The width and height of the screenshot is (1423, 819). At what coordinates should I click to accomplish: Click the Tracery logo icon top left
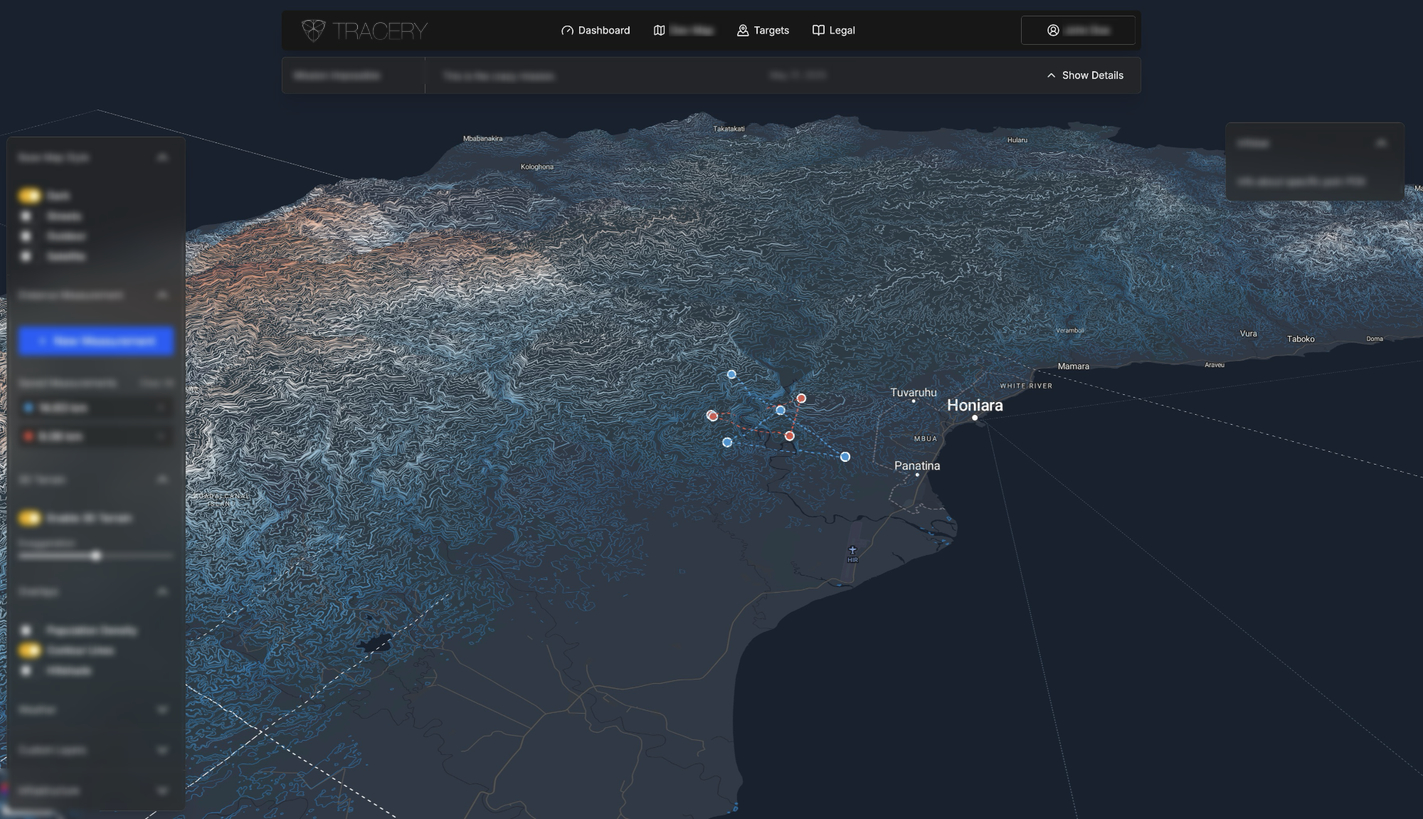[313, 30]
